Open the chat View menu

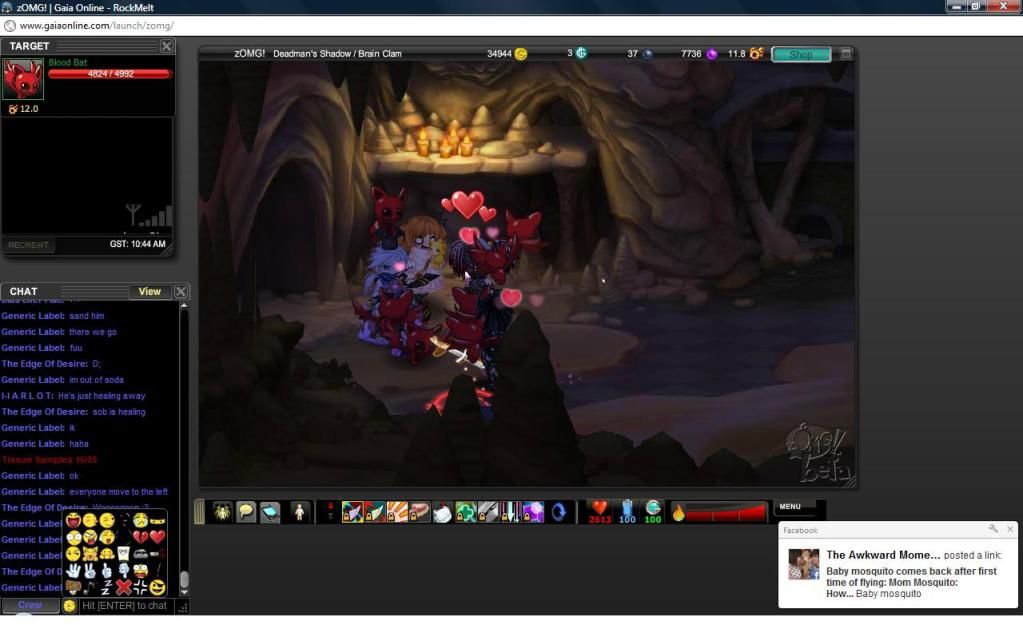(149, 292)
